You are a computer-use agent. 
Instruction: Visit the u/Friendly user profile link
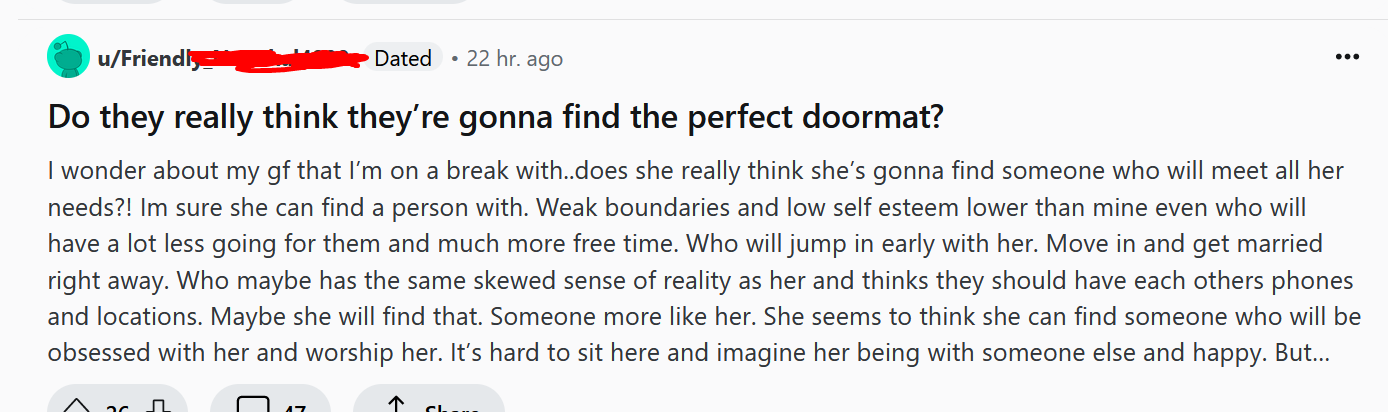tap(148, 58)
